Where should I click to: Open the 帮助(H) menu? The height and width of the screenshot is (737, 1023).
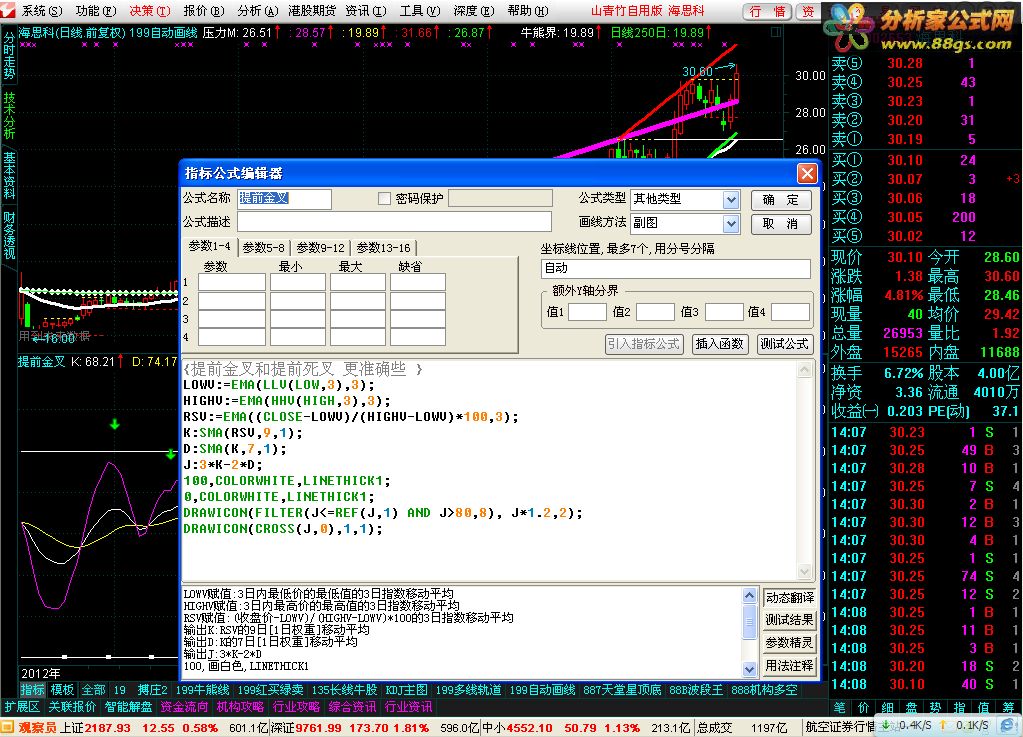tap(528, 10)
